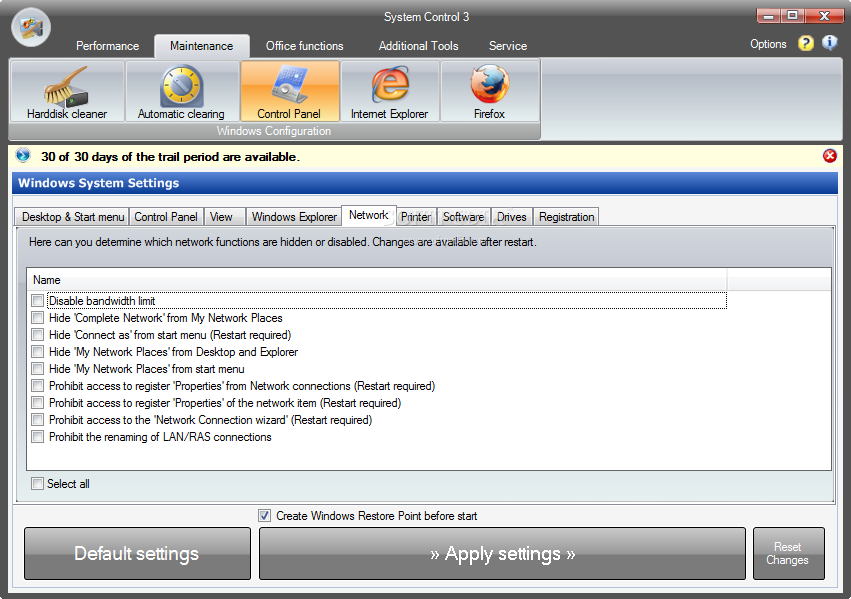
Task: Click '30 of 30 days' trial period text
Action: coord(170,157)
